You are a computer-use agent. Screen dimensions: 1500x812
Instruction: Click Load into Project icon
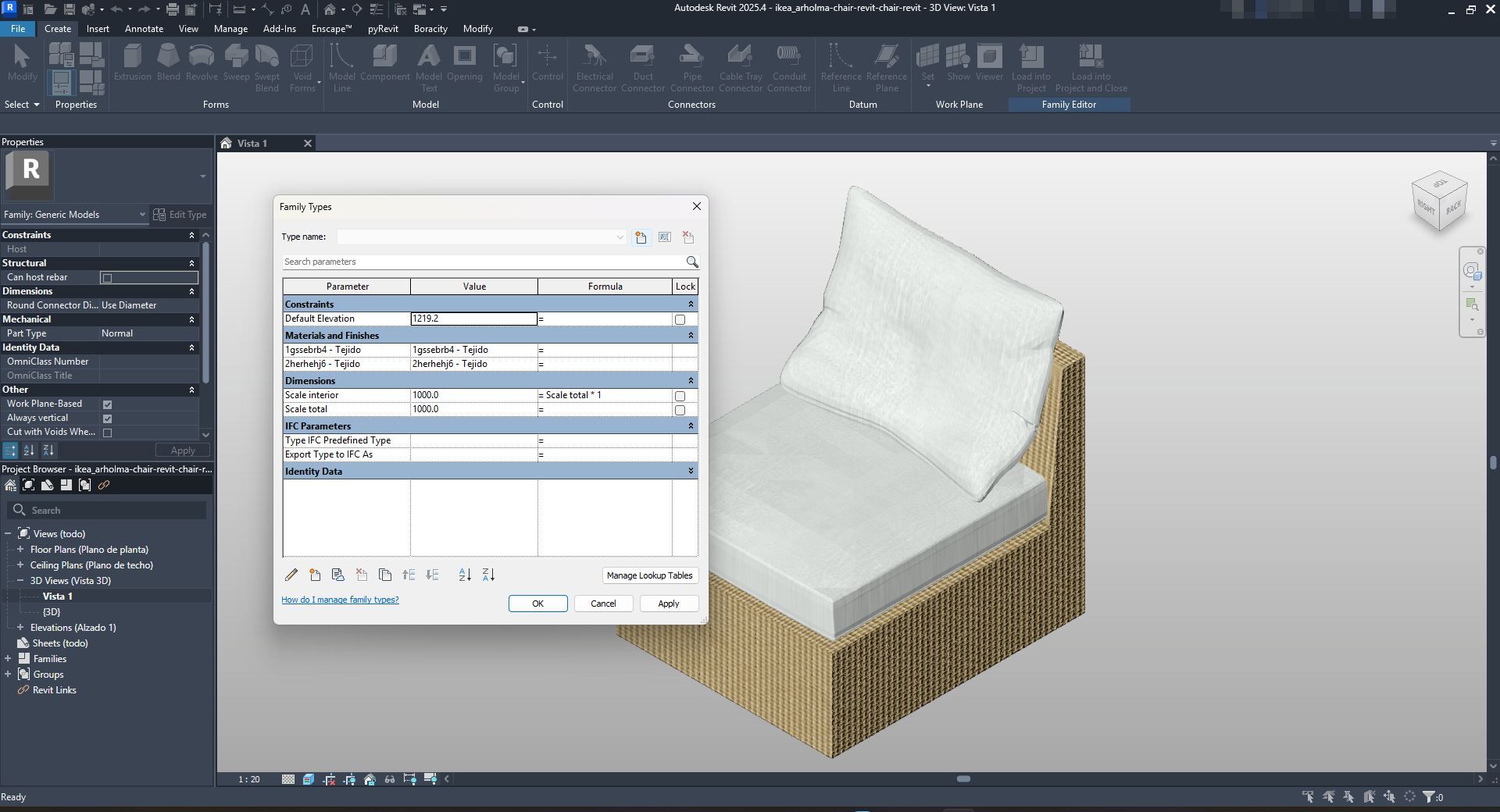click(1031, 68)
